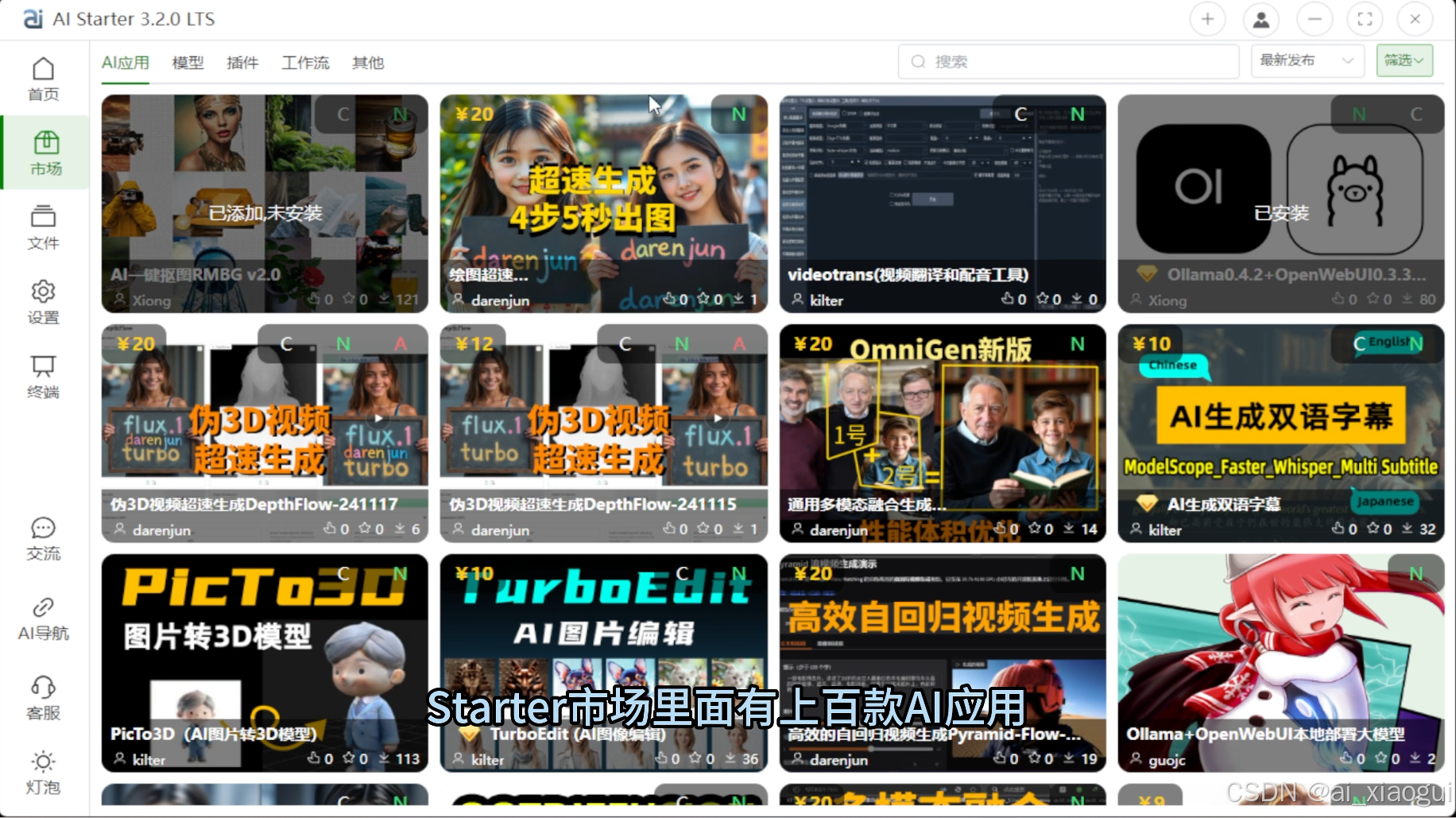
Task: Click the 已安装 status on Ollama card
Action: [x=1281, y=213]
